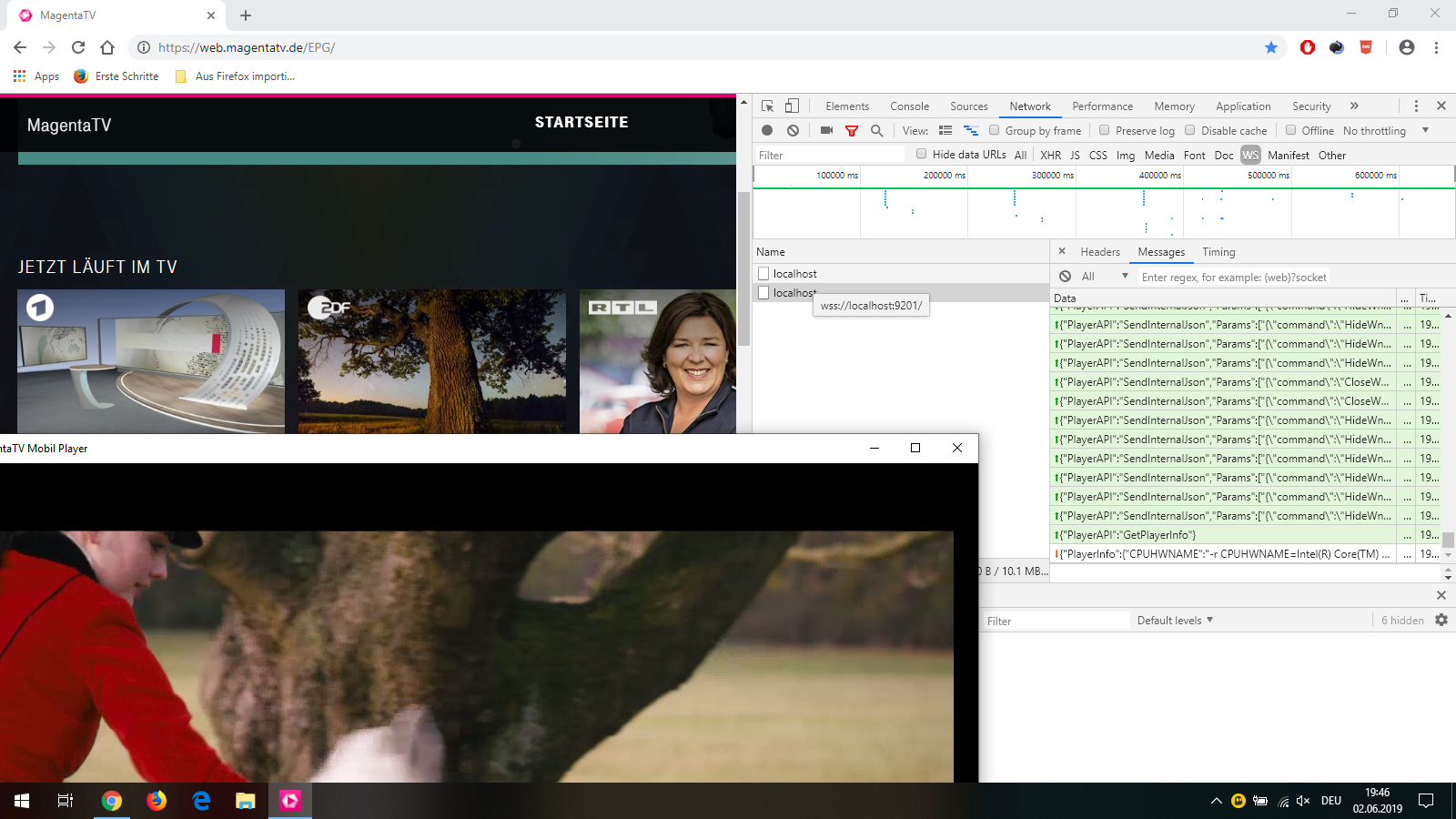Open Default levels dropdown
This screenshot has height=819, width=1456.
pyautogui.click(x=1175, y=620)
